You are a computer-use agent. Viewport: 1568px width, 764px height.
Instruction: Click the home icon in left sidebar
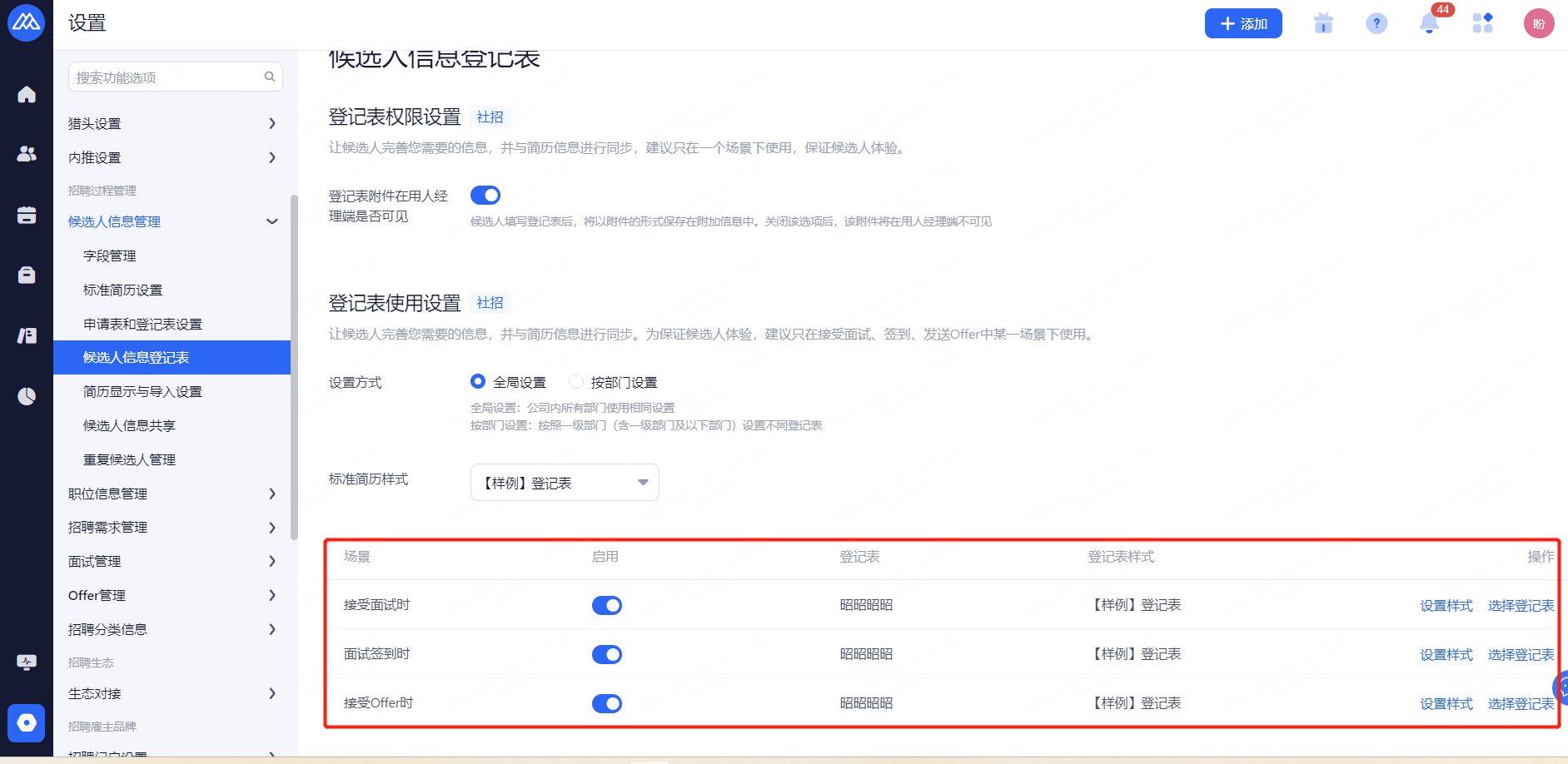27,95
